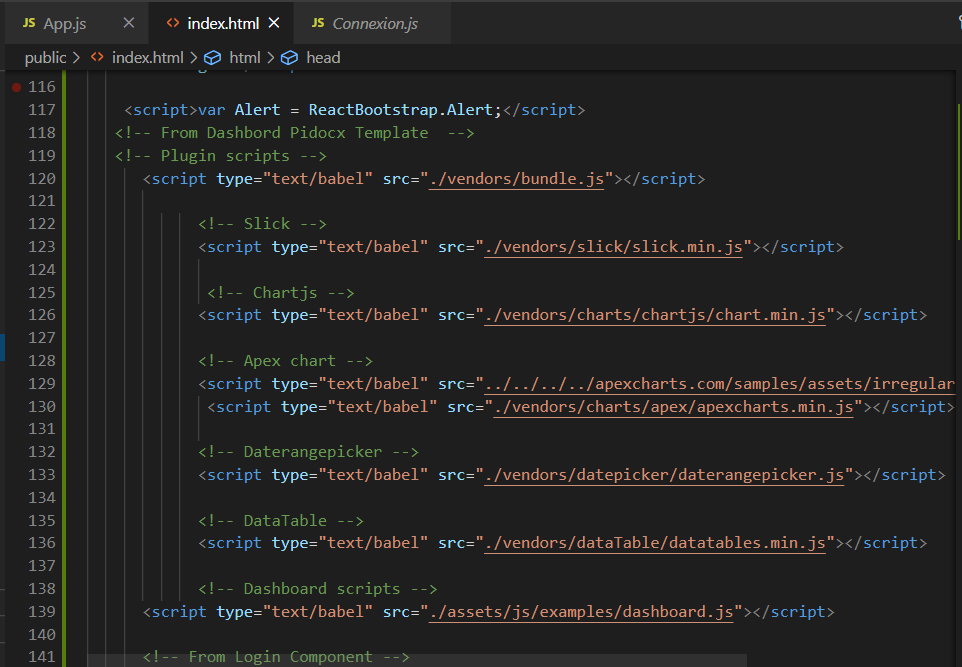Click line number 117 in the gutter

42,110
